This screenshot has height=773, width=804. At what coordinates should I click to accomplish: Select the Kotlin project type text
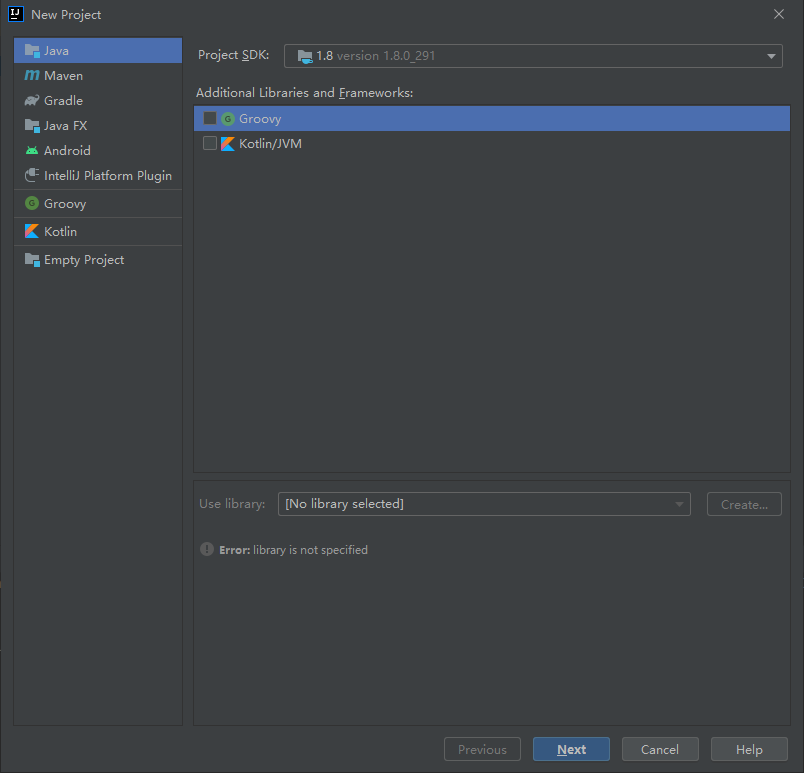click(61, 231)
